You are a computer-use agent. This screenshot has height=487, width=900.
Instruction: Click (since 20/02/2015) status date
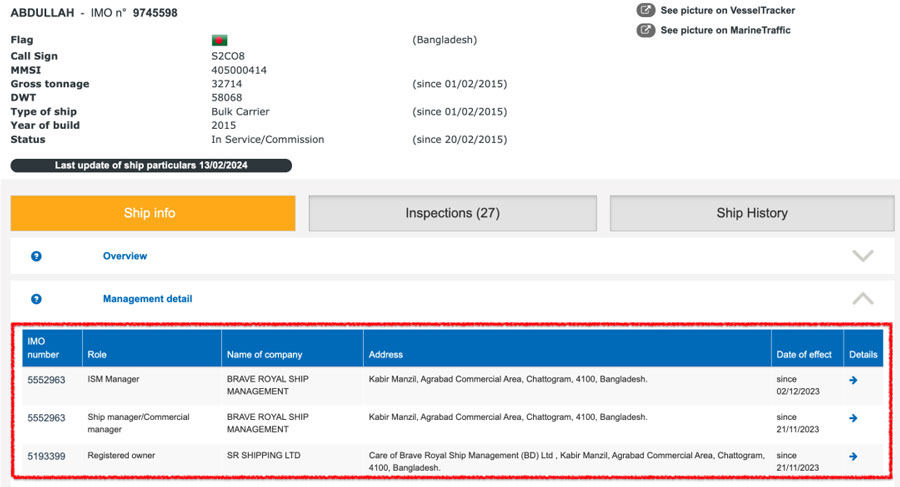460,140
